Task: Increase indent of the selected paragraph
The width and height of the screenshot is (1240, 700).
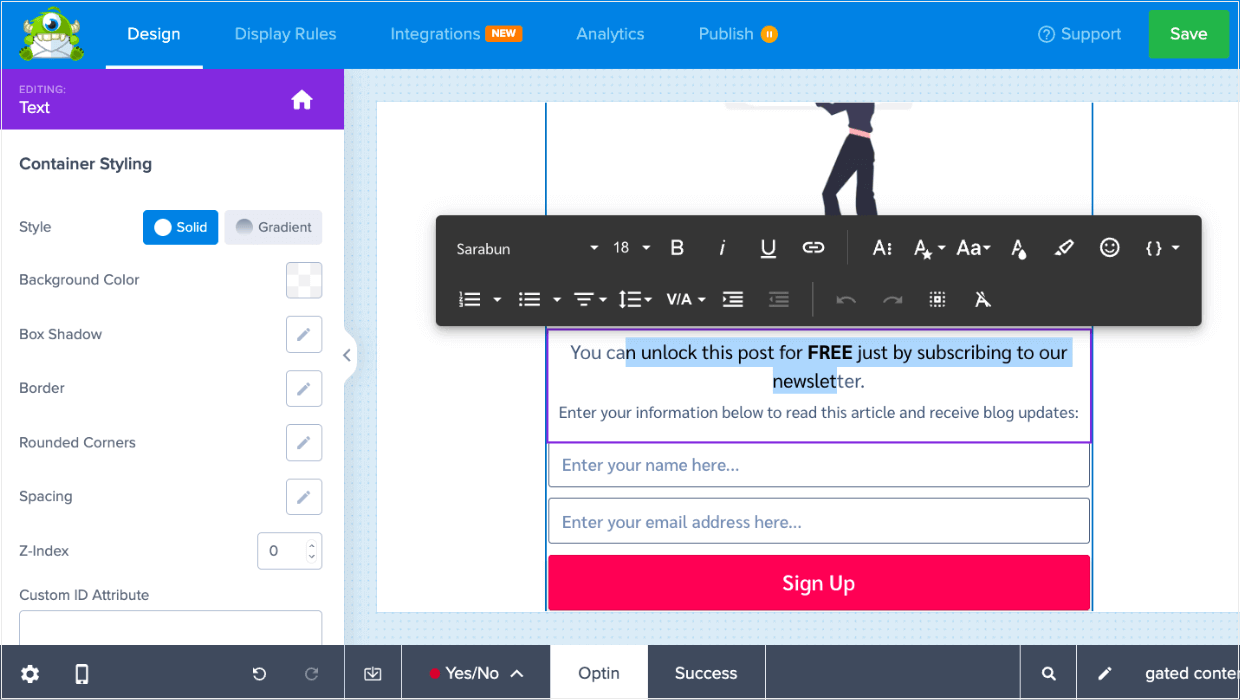Action: coord(733,299)
